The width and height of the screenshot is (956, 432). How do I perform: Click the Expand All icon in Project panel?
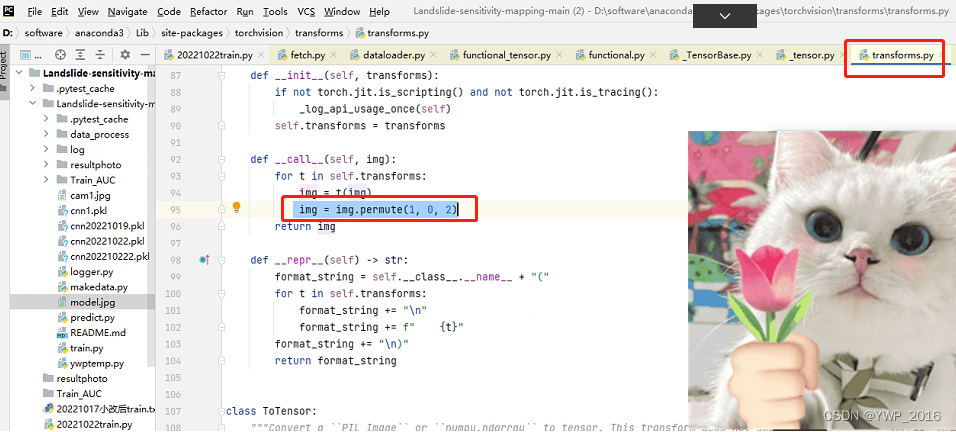coord(80,55)
